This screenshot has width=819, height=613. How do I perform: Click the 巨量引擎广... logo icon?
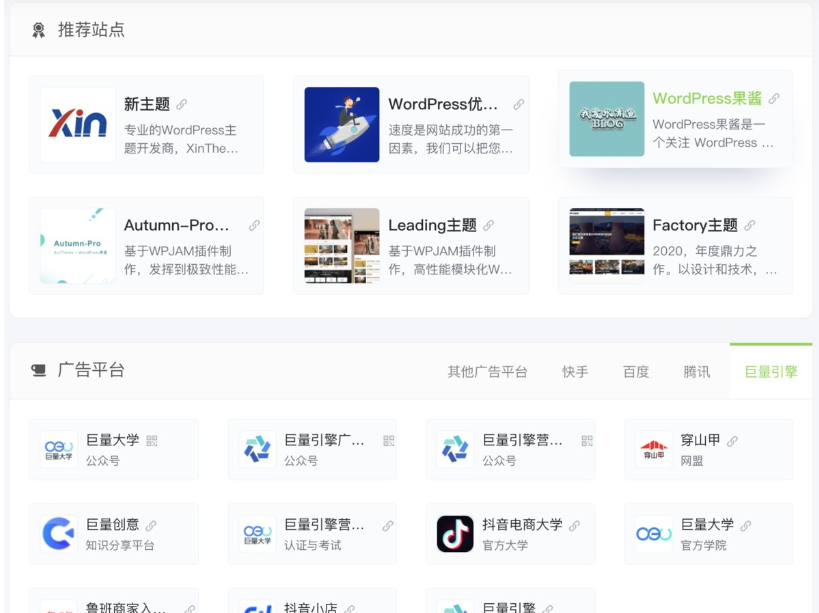257,449
